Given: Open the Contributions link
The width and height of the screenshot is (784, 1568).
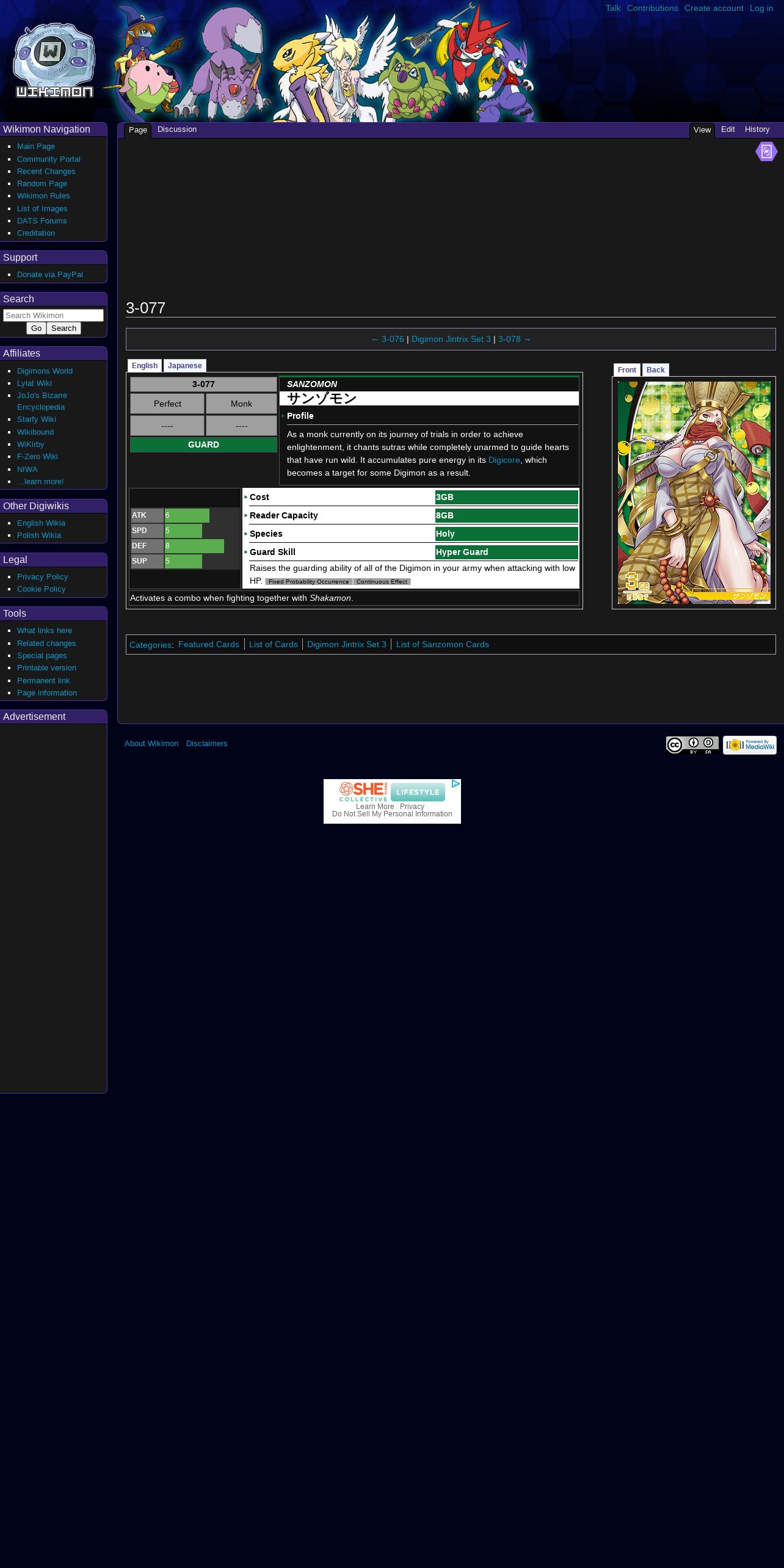Looking at the screenshot, I should [652, 8].
